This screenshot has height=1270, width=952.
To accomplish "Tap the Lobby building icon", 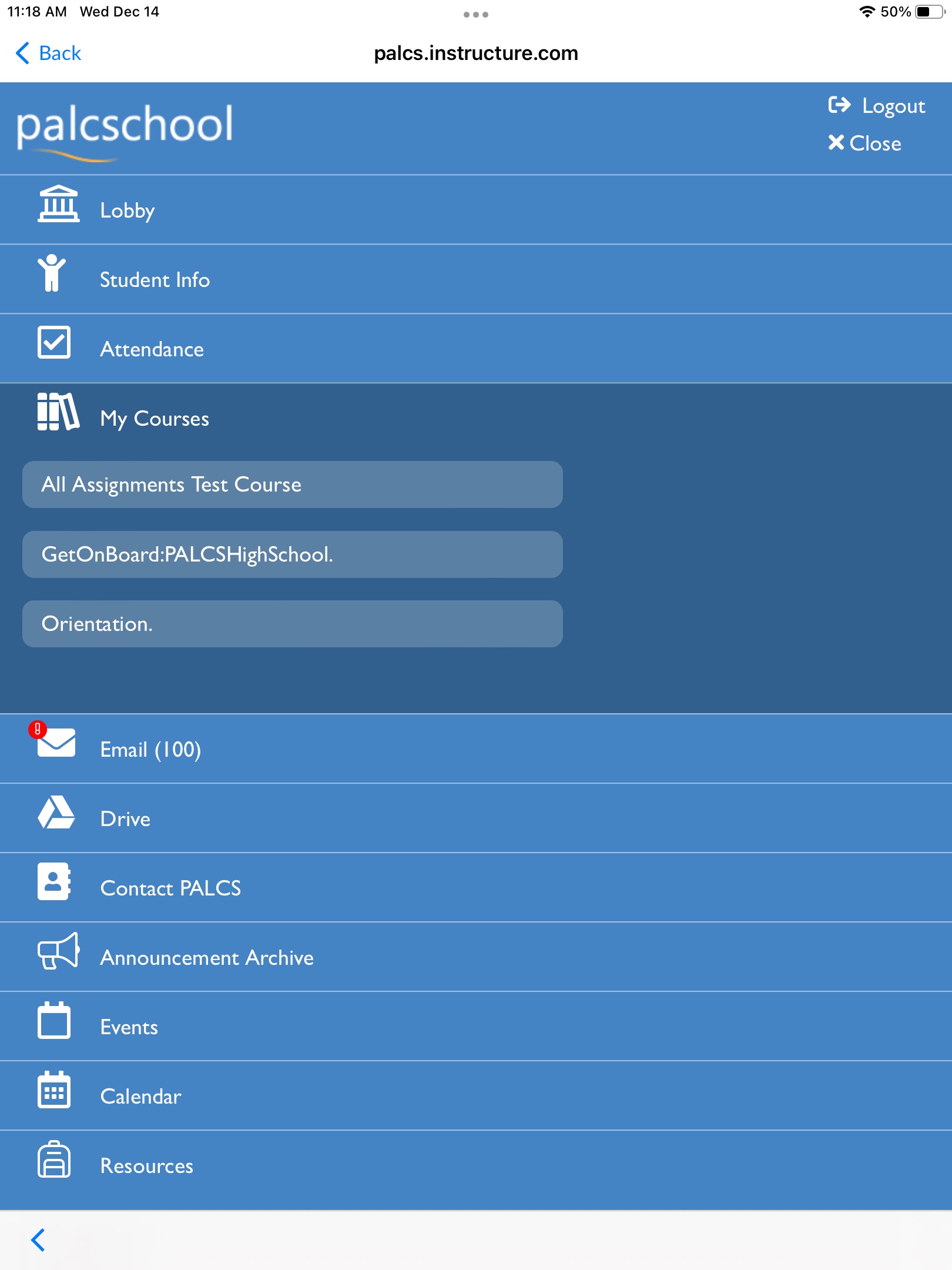I will click(58, 204).
